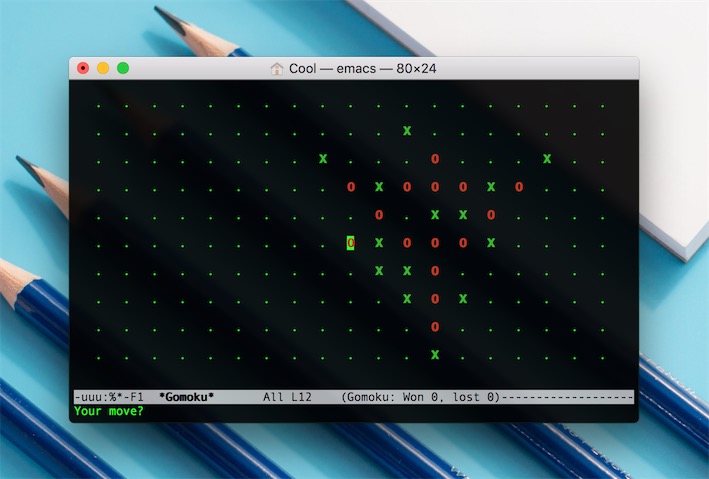The width and height of the screenshot is (709, 479).
Task: Click the highest O piece on the board
Action: tap(435, 159)
